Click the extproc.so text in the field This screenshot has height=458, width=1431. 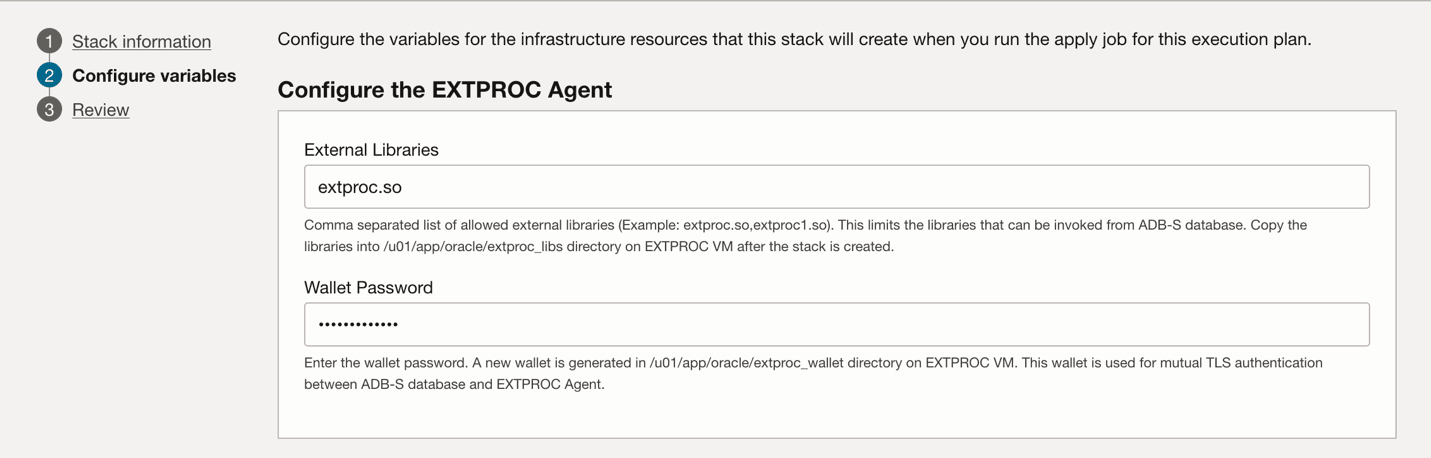coord(360,187)
